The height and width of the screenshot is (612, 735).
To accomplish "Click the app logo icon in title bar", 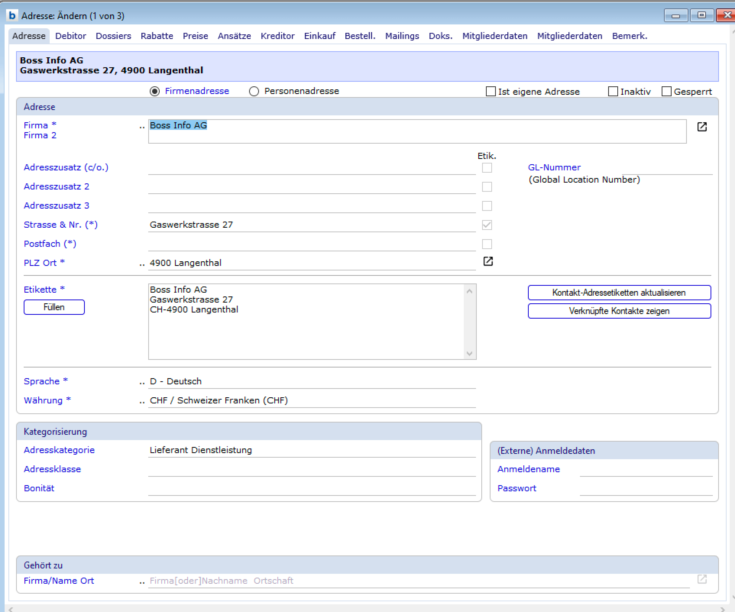I will [12, 15].
